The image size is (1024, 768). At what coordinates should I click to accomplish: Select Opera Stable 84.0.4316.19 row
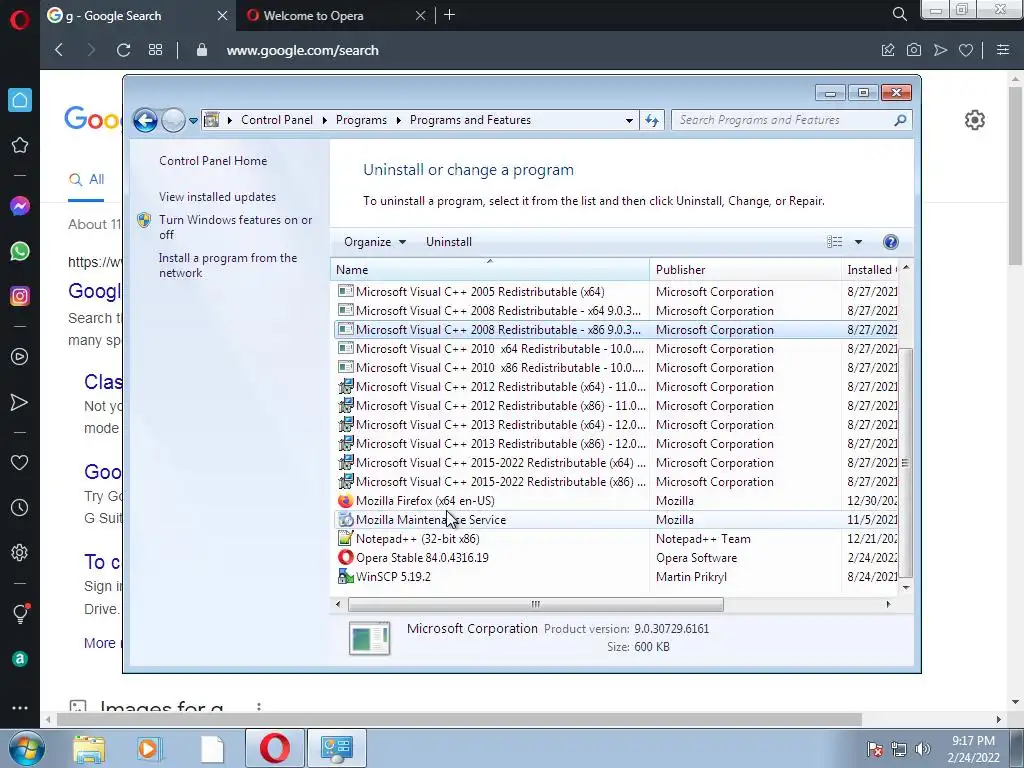(x=615, y=558)
